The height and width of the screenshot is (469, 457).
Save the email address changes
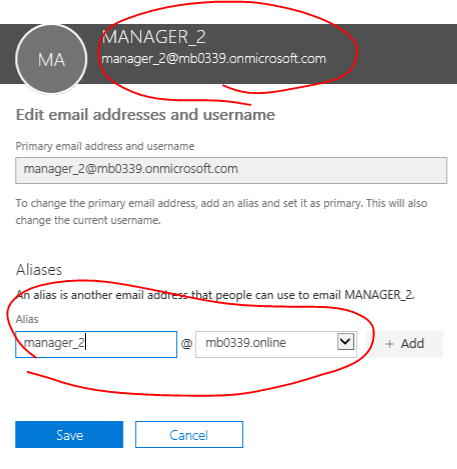[69, 435]
